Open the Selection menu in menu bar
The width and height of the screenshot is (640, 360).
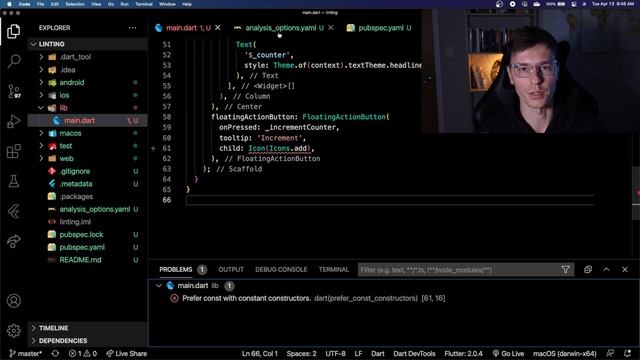coord(75,4)
